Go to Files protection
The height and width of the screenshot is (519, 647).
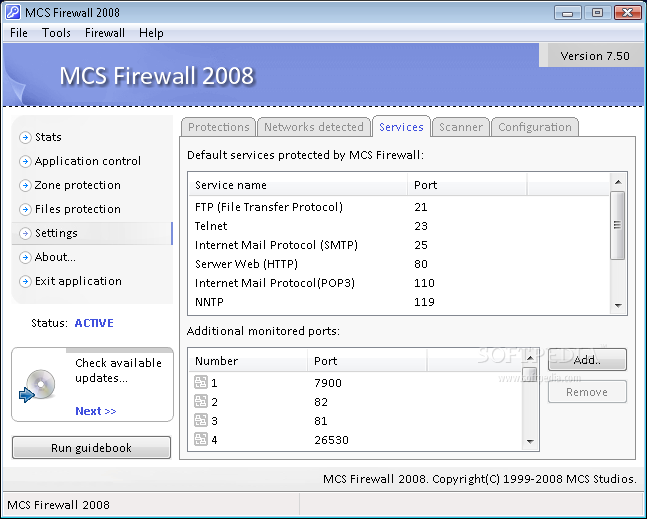[x=78, y=209]
